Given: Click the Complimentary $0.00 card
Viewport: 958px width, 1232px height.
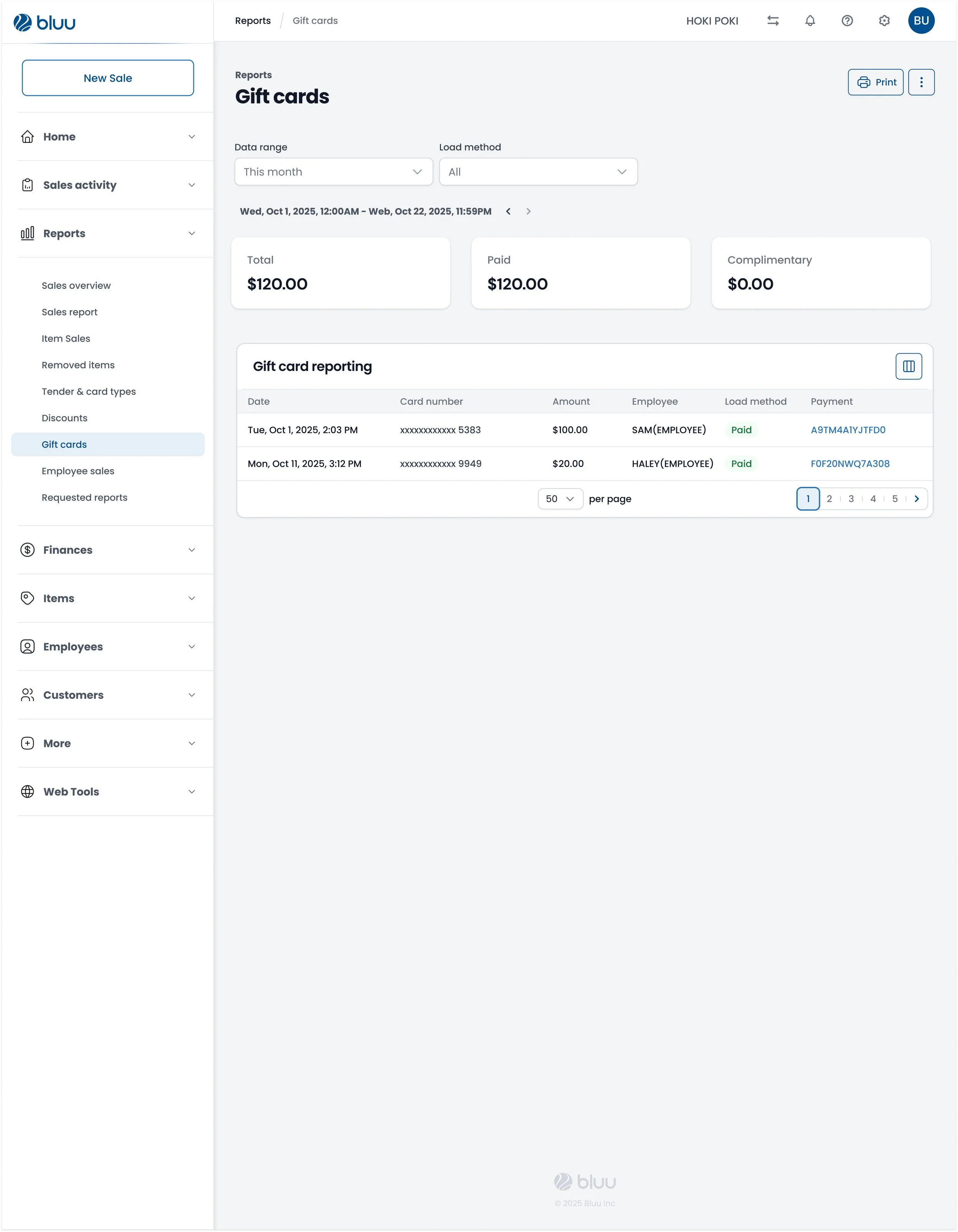Looking at the screenshot, I should click(x=821, y=273).
